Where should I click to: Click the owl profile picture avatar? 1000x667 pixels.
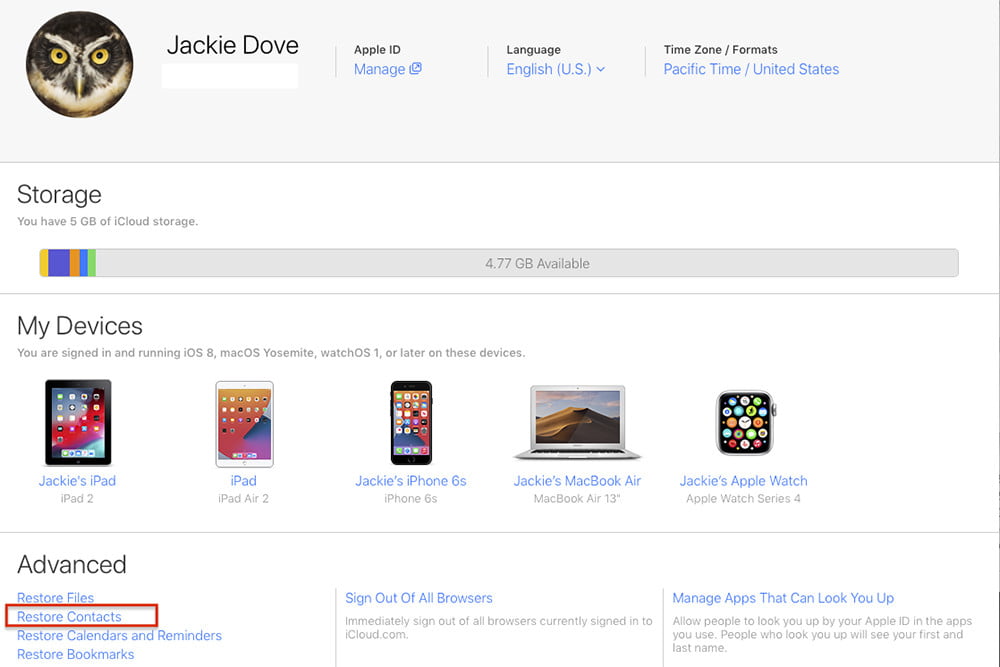79,65
